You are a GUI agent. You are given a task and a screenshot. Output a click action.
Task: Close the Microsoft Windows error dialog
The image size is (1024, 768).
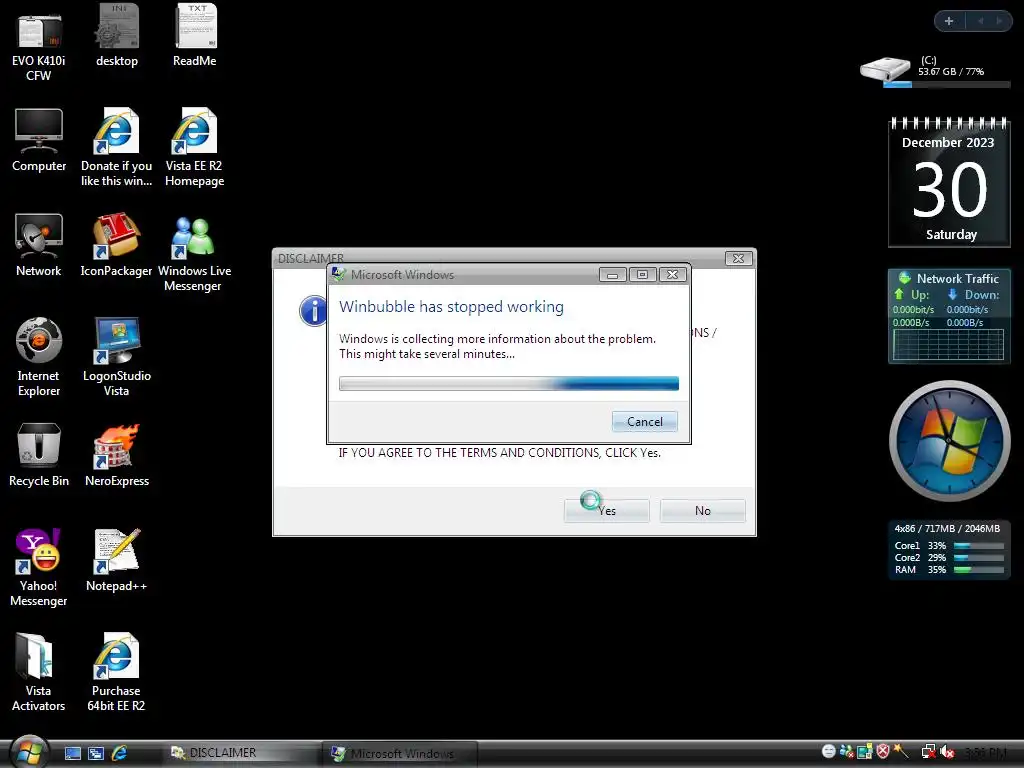click(x=672, y=275)
